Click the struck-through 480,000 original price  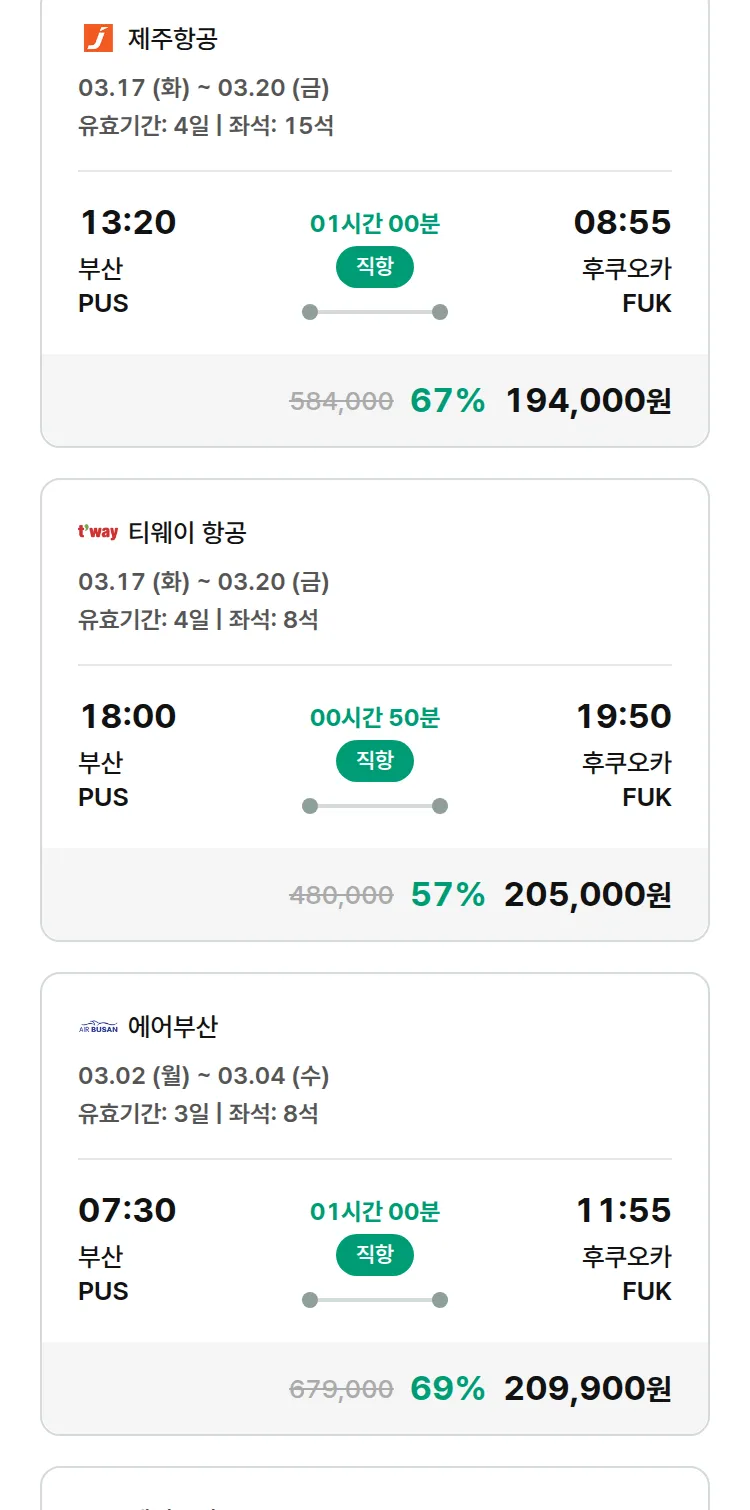coord(341,895)
